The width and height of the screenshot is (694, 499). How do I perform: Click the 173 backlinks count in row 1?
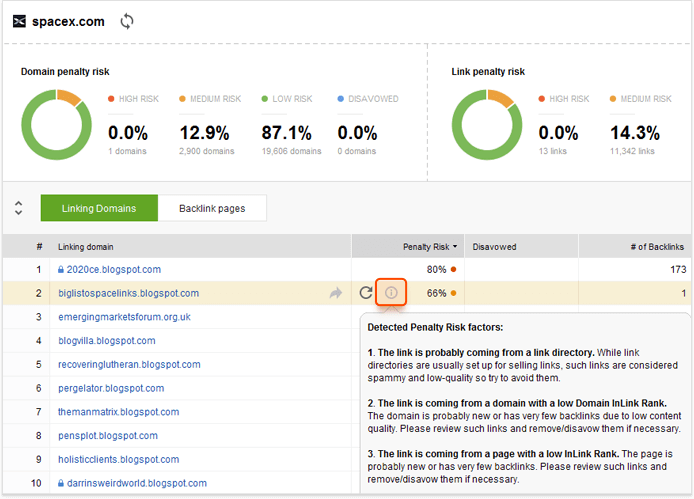[x=678, y=269]
